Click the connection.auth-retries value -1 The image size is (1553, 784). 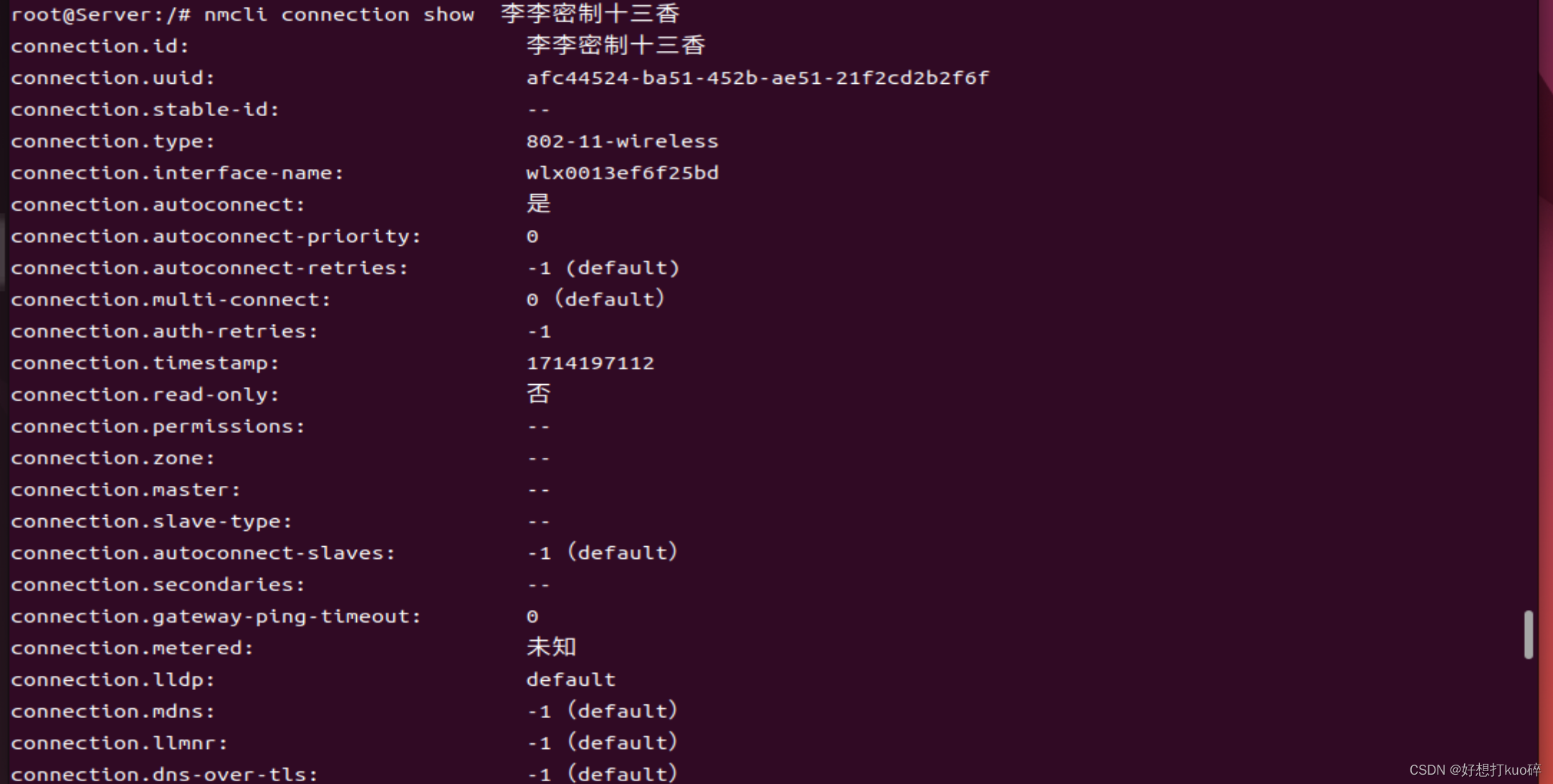tap(539, 331)
